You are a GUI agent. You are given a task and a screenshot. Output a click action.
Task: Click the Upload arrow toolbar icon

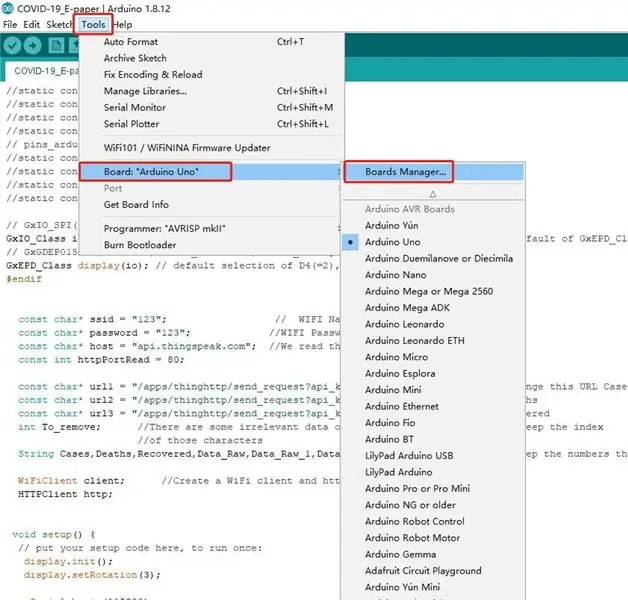(32, 46)
